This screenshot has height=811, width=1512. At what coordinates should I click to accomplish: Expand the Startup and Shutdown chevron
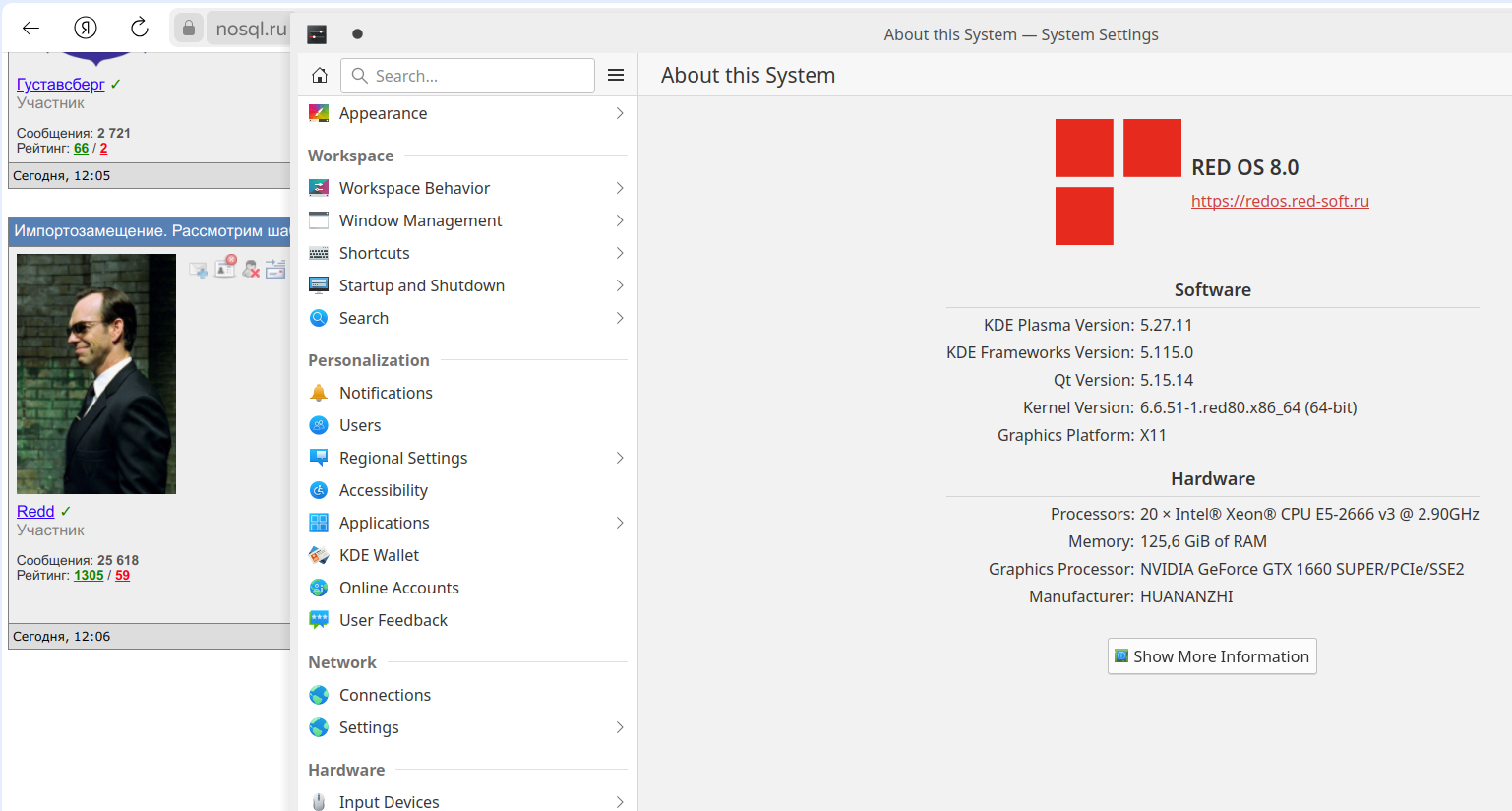coord(620,285)
